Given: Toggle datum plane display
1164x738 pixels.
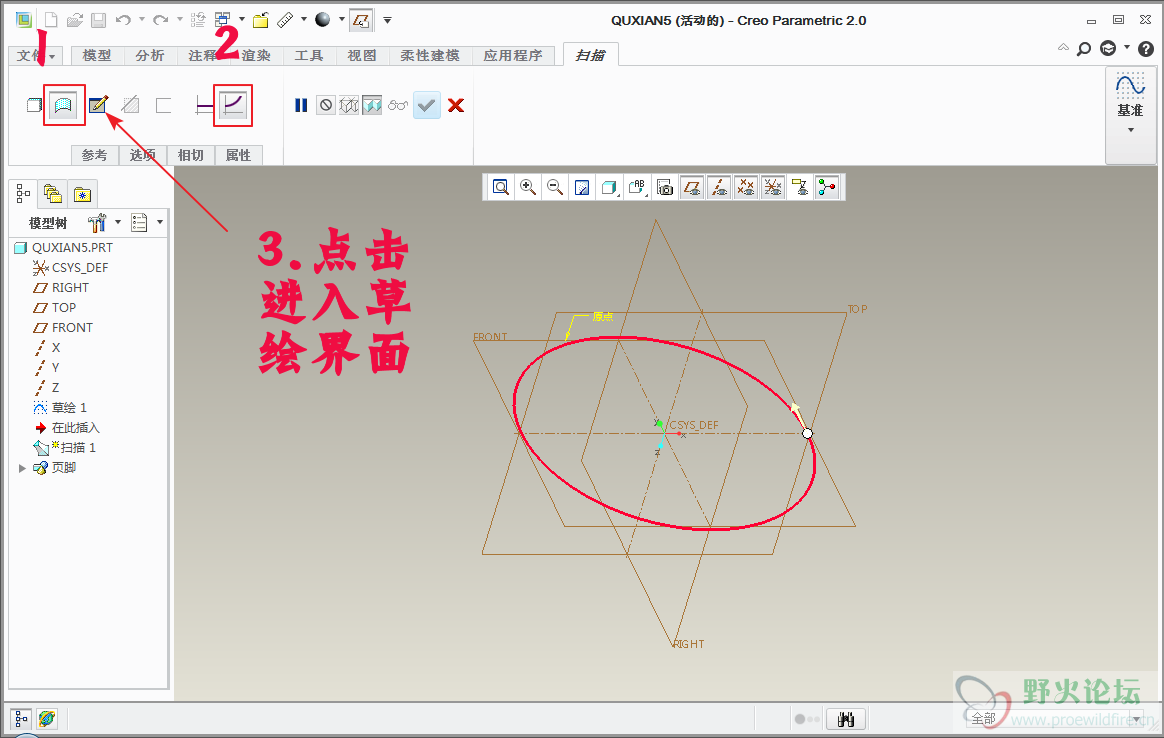Looking at the screenshot, I should point(692,187).
